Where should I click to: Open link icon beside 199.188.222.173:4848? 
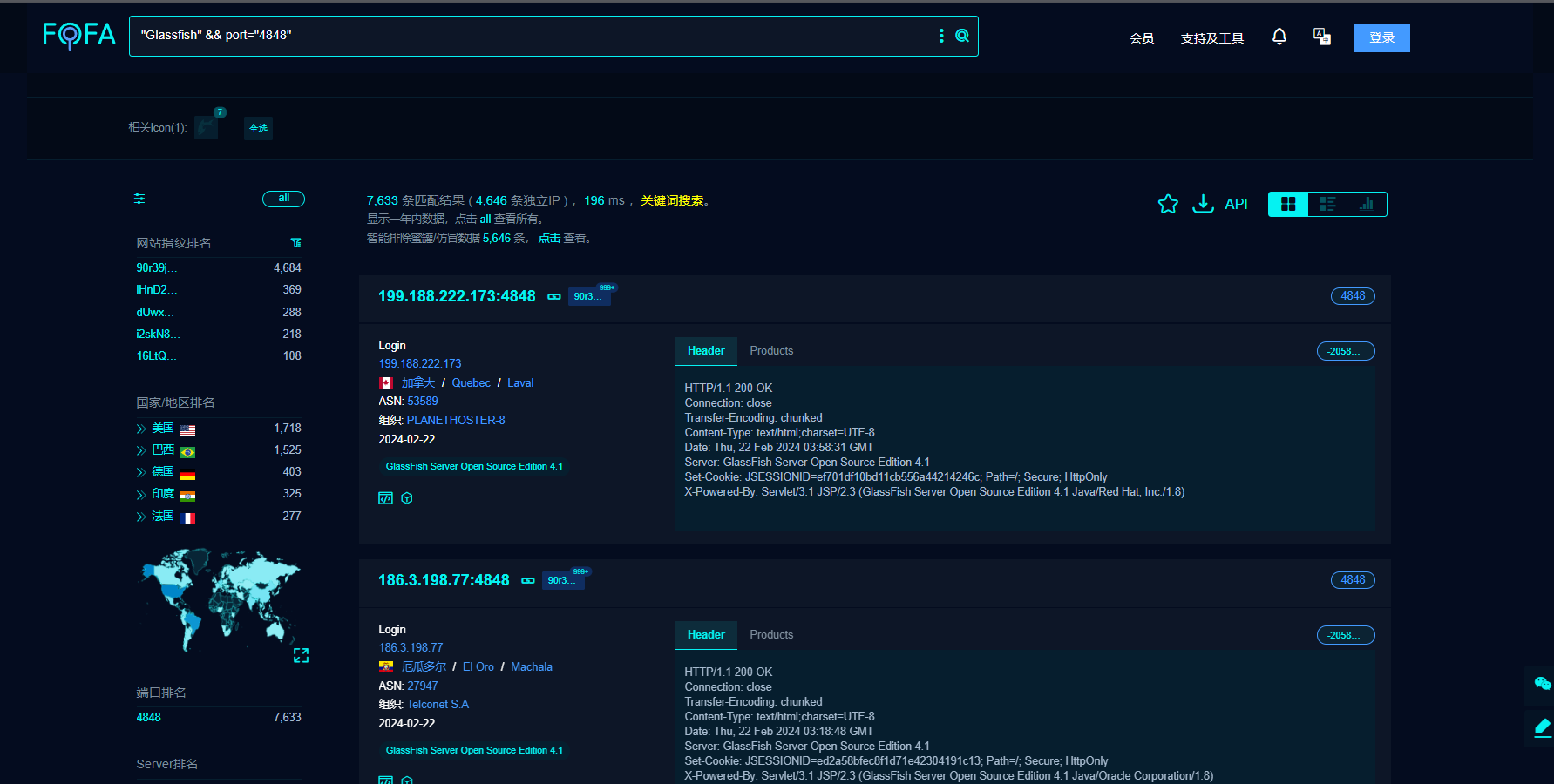(554, 296)
